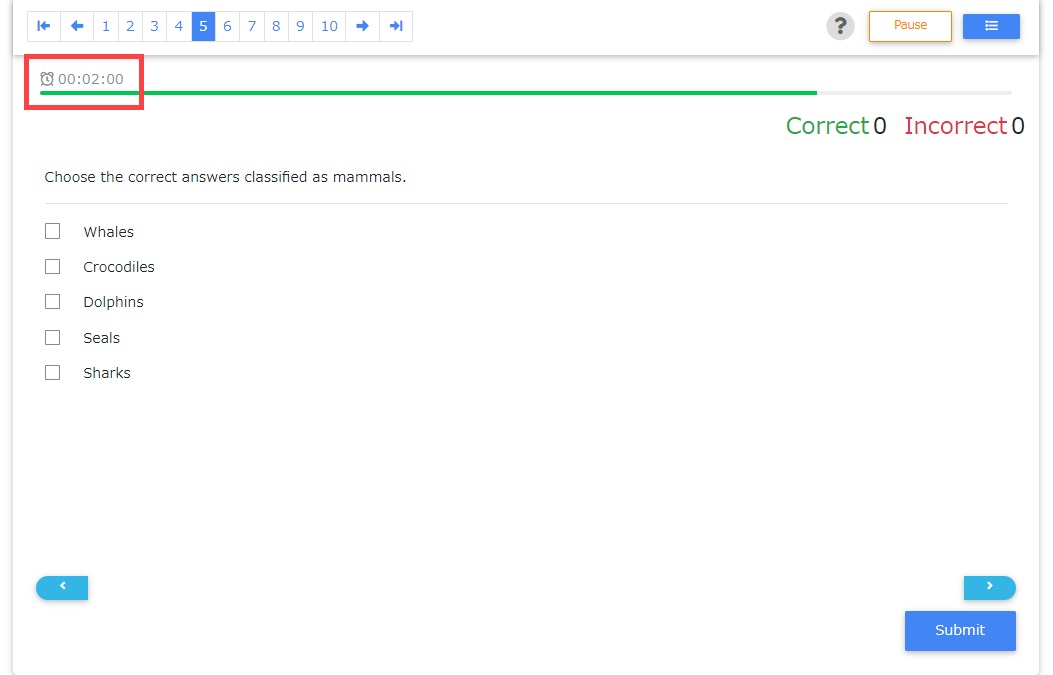The width and height of the screenshot is (1053, 675).
Task: Click the alarm clock timer icon
Action: click(x=47, y=79)
